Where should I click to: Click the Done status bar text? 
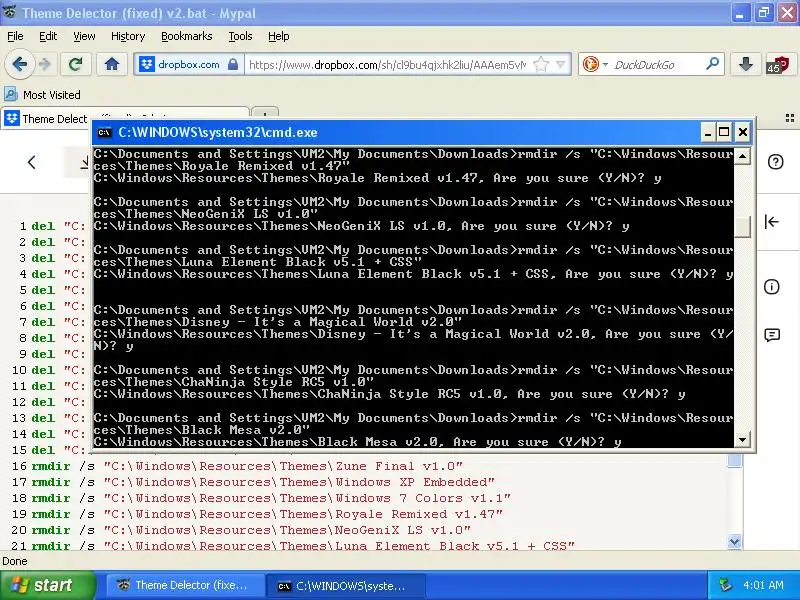point(15,561)
